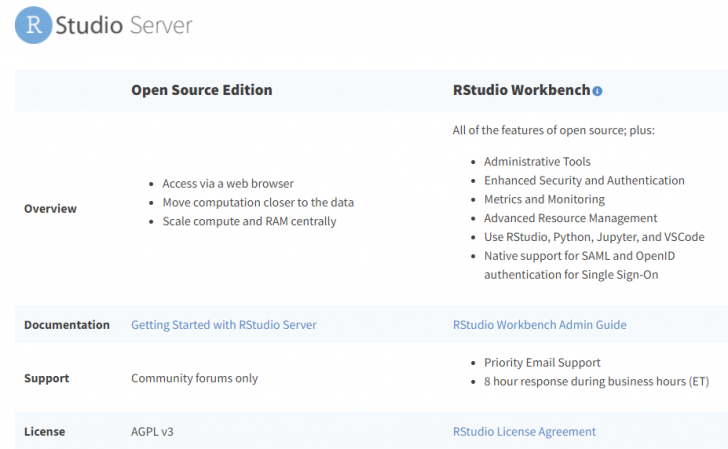Click the Documentation row label
The image size is (728, 449).
(67, 325)
